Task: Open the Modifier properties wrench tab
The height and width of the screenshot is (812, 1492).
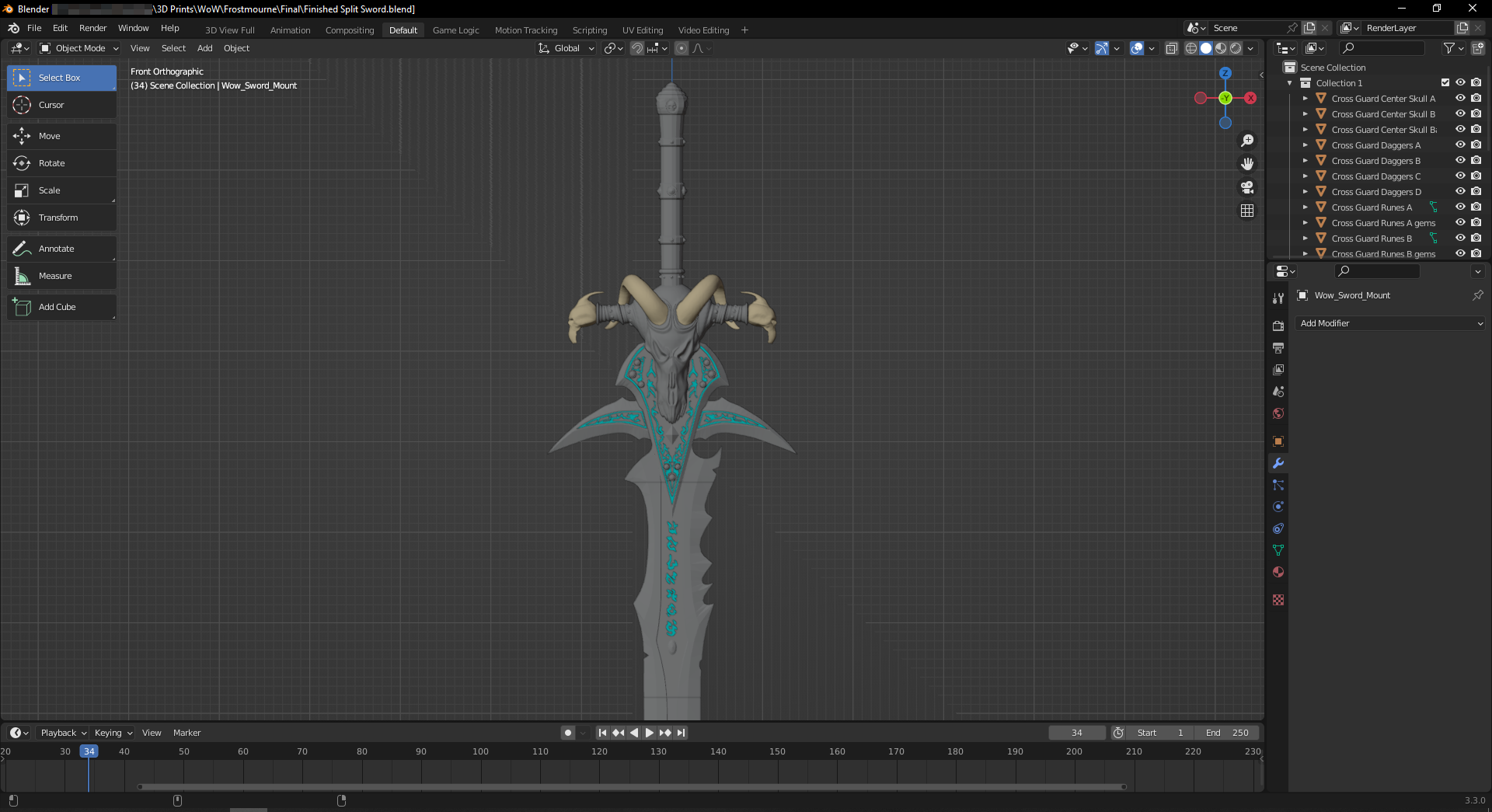Action: pyautogui.click(x=1278, y=463)
